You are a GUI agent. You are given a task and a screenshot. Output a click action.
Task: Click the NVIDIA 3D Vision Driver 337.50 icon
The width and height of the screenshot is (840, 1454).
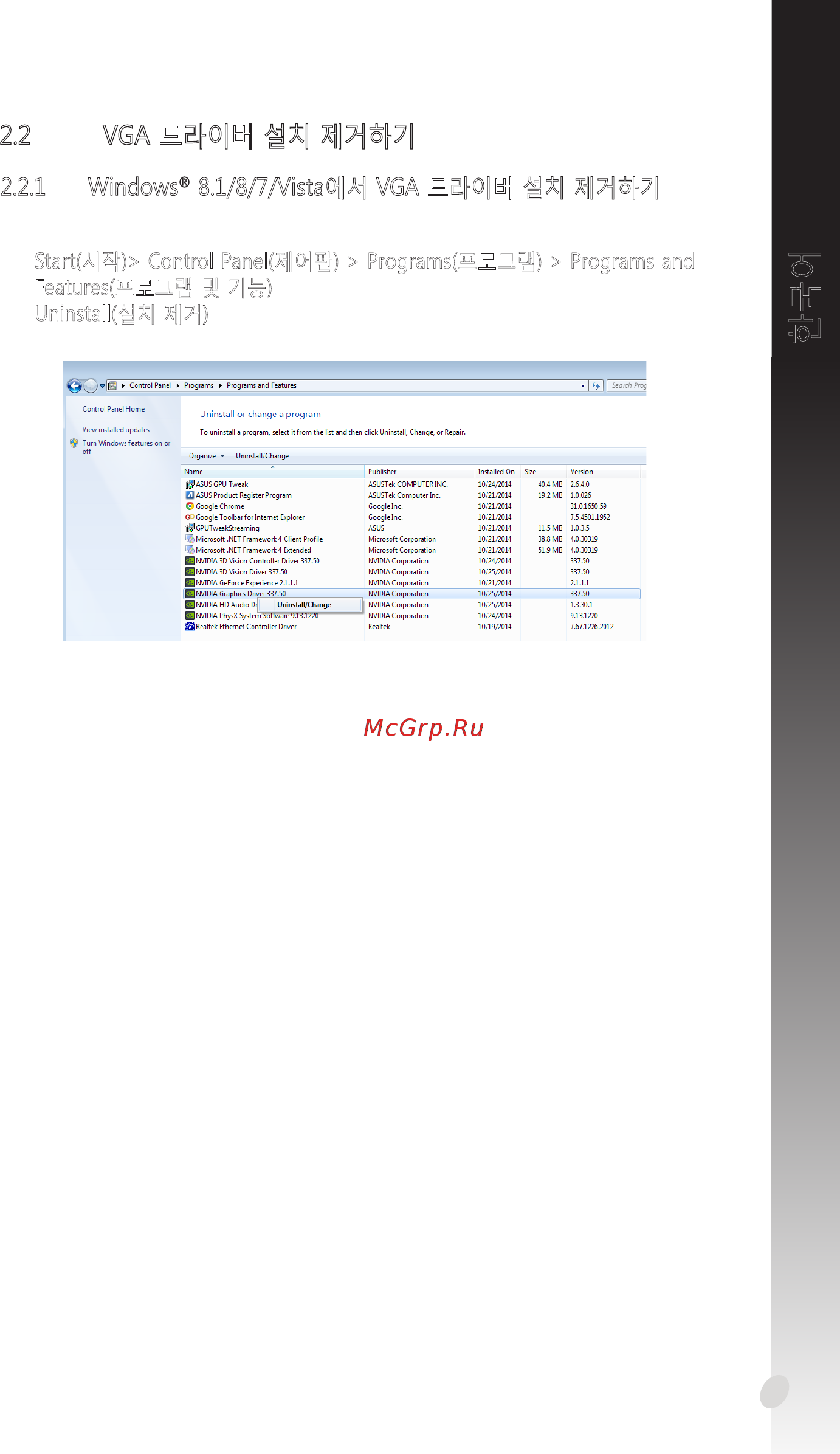[190, 572]
